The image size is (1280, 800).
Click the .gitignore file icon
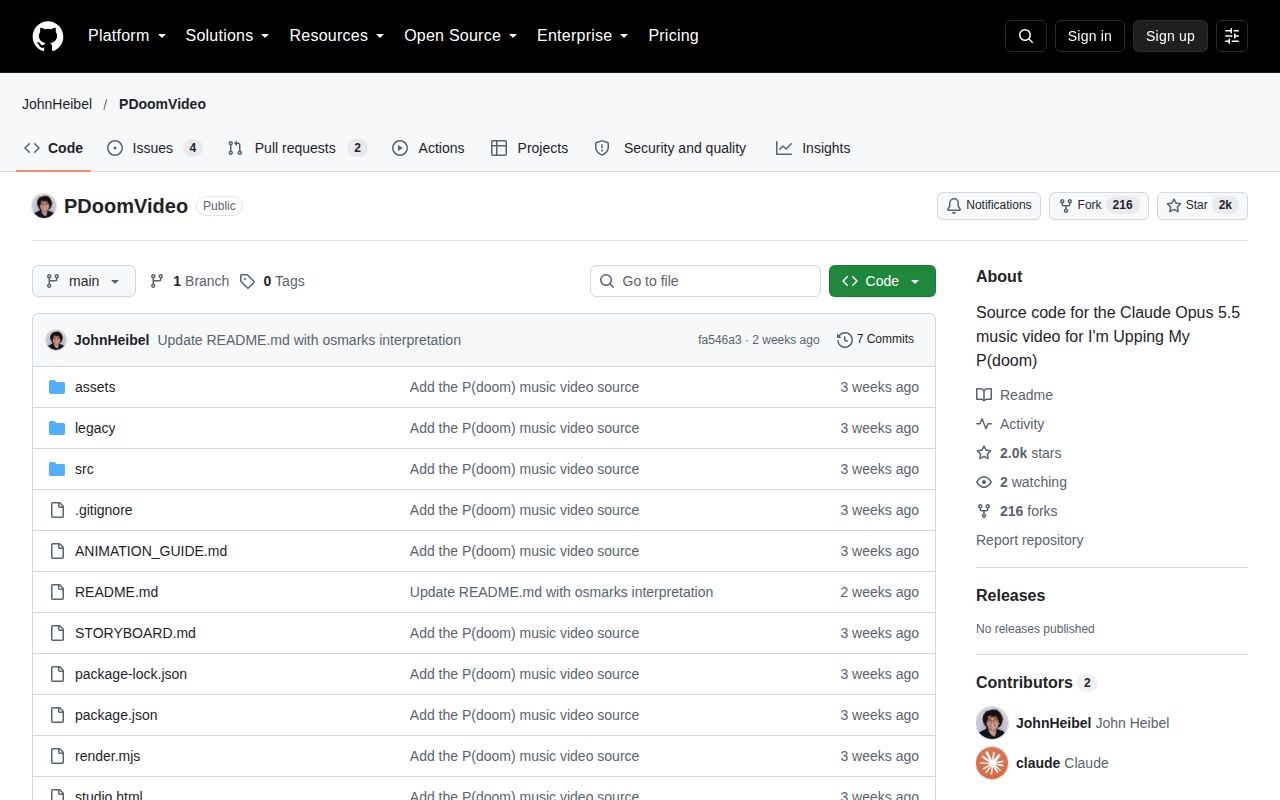[57, 510]
